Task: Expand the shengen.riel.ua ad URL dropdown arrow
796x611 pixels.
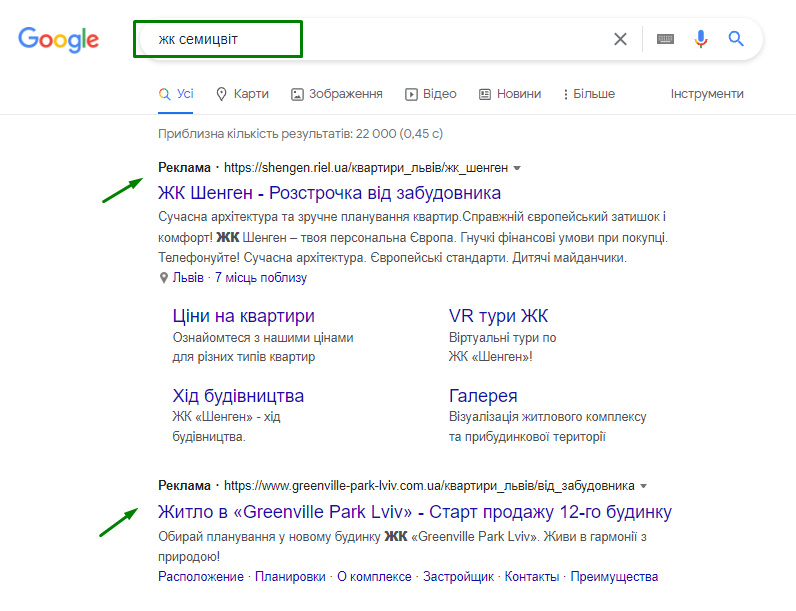Action: tap(517, 168)
